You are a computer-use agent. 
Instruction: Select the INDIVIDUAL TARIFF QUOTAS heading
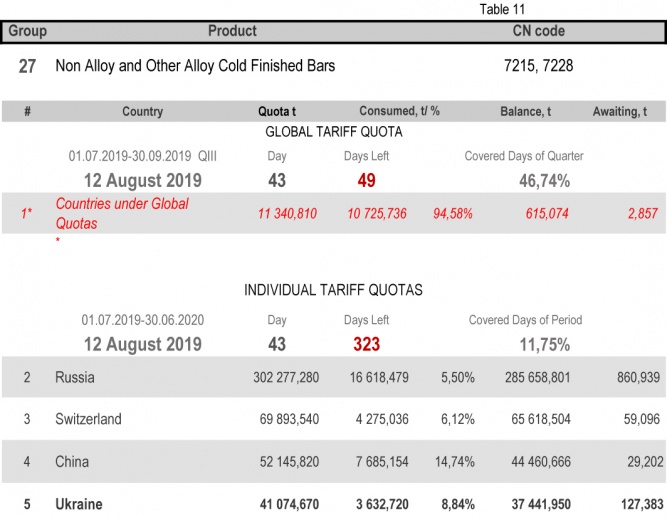(x=333, y=290)
